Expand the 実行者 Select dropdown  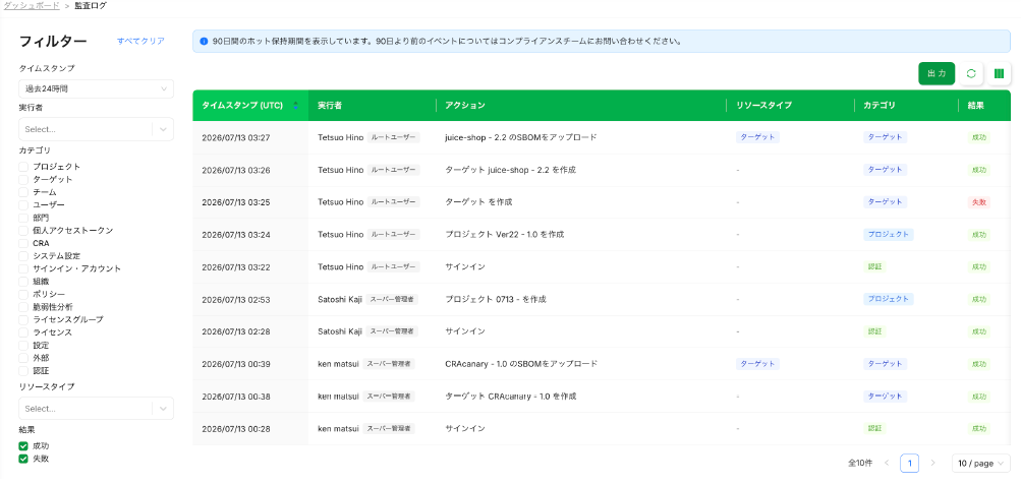pyautogui.click(x=96, y=129)
